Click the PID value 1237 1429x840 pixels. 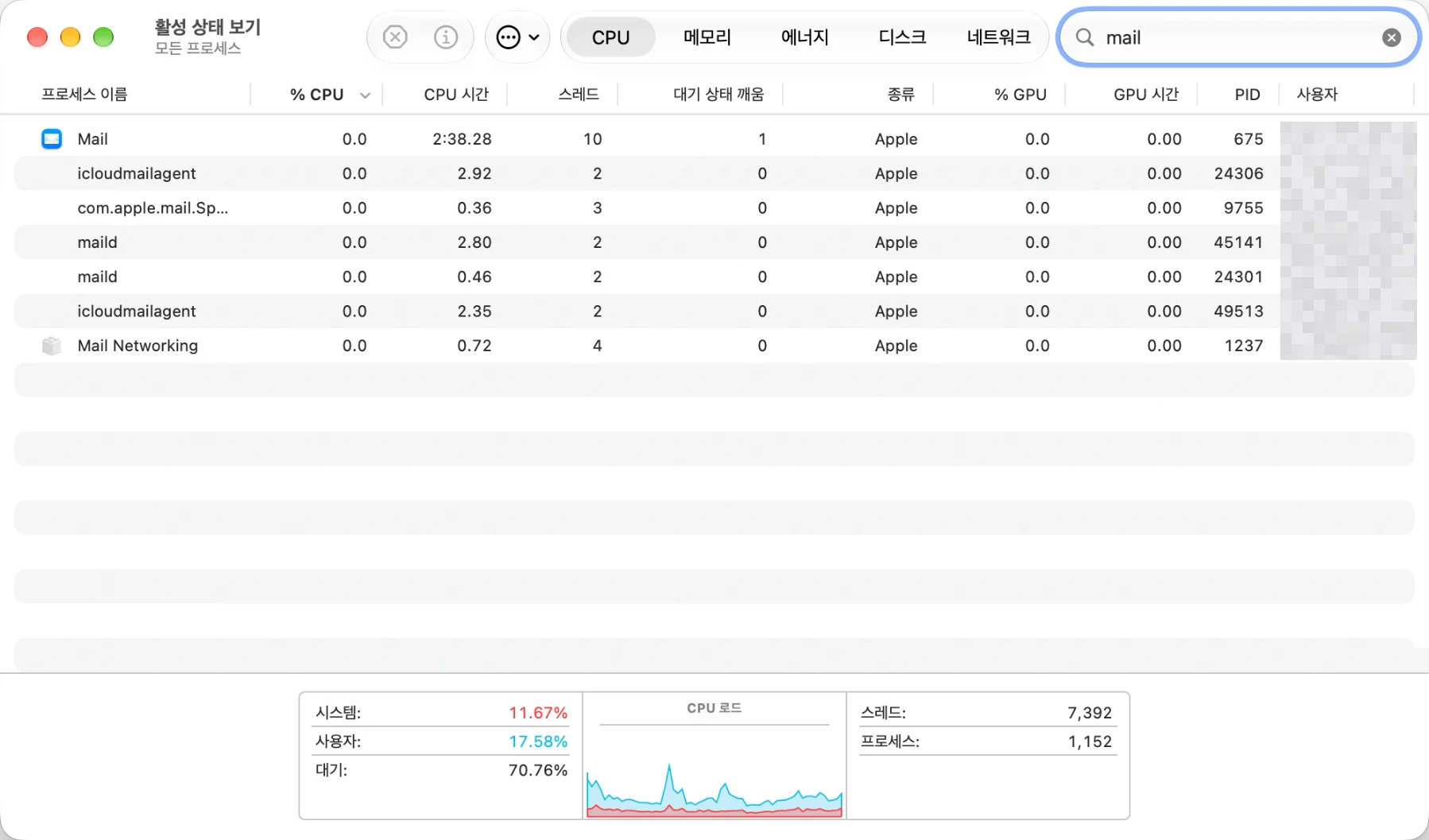(x=1243, y=346)
